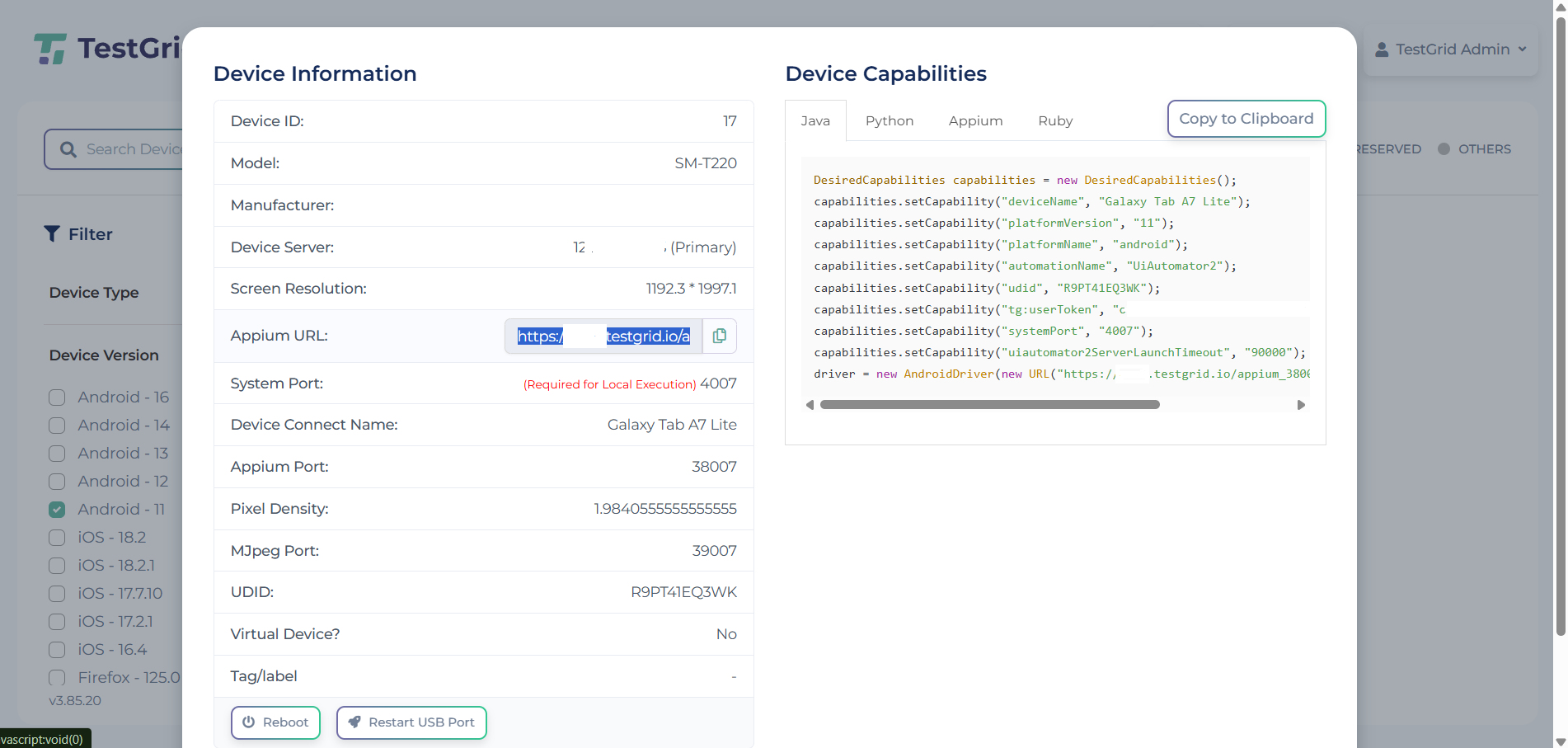The width and height of the screenshot is (1568, 748).
Task: Click the Appium URL field
Action: point(603,336)
